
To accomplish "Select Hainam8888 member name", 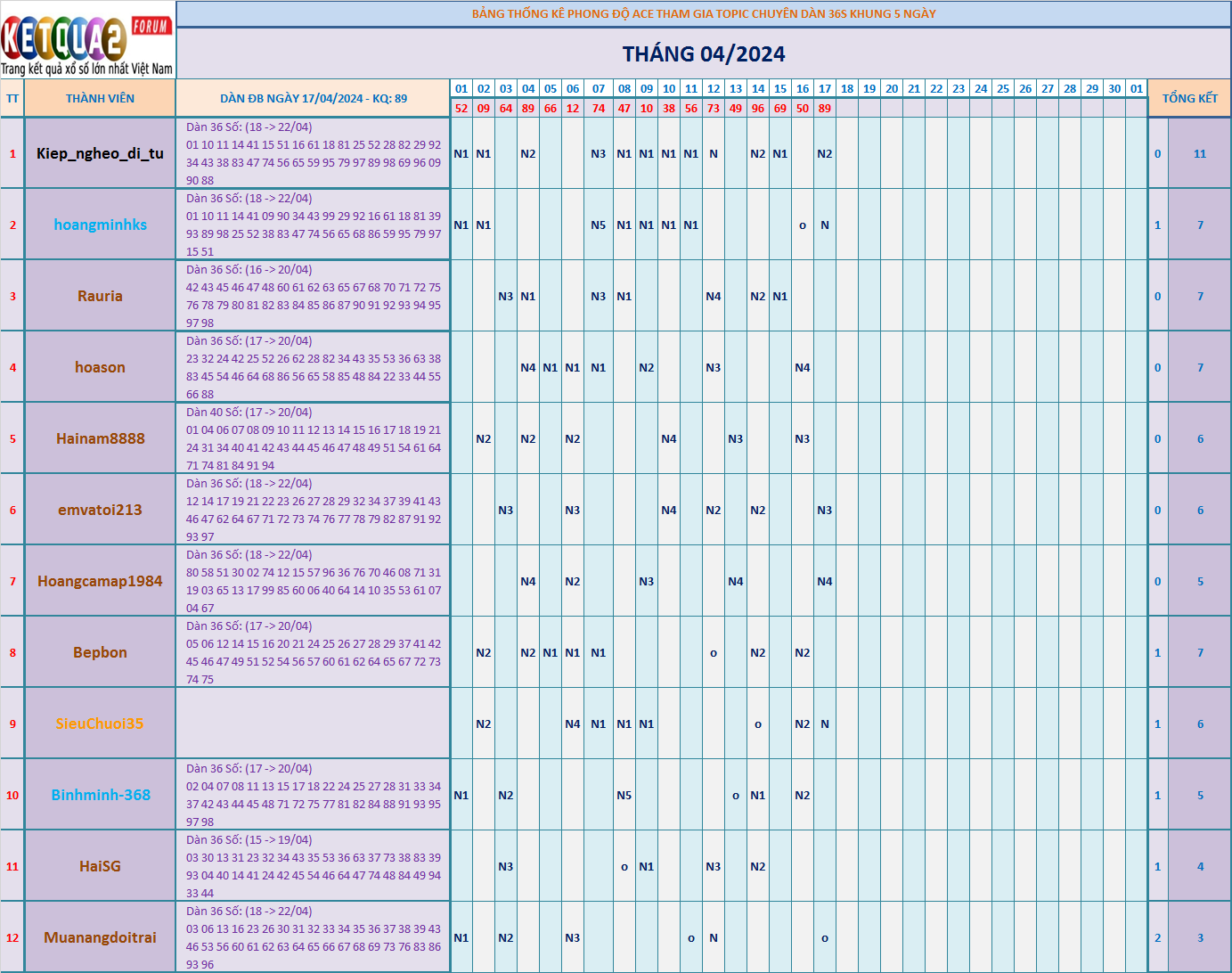I will (x=100, y=438).
